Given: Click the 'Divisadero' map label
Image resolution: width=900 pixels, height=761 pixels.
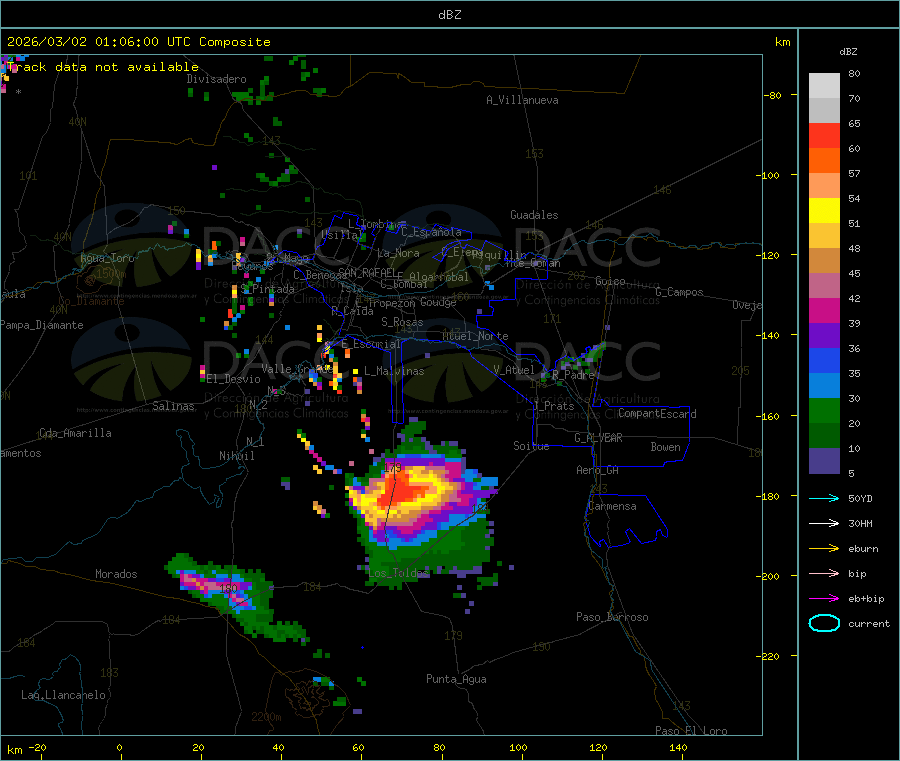Looking at the screenshot, I should (x=216, y=79).
